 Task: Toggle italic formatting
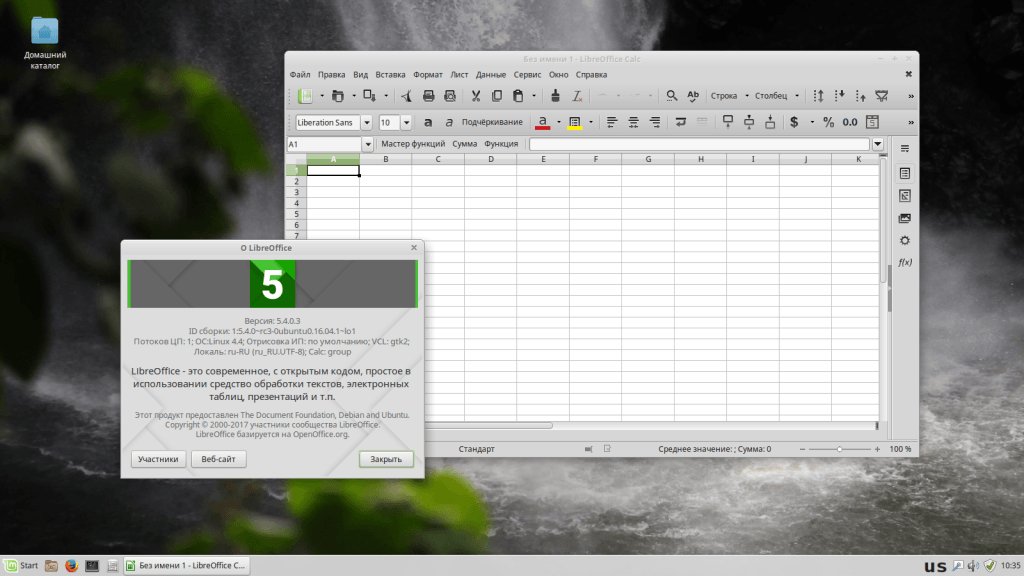449,122
